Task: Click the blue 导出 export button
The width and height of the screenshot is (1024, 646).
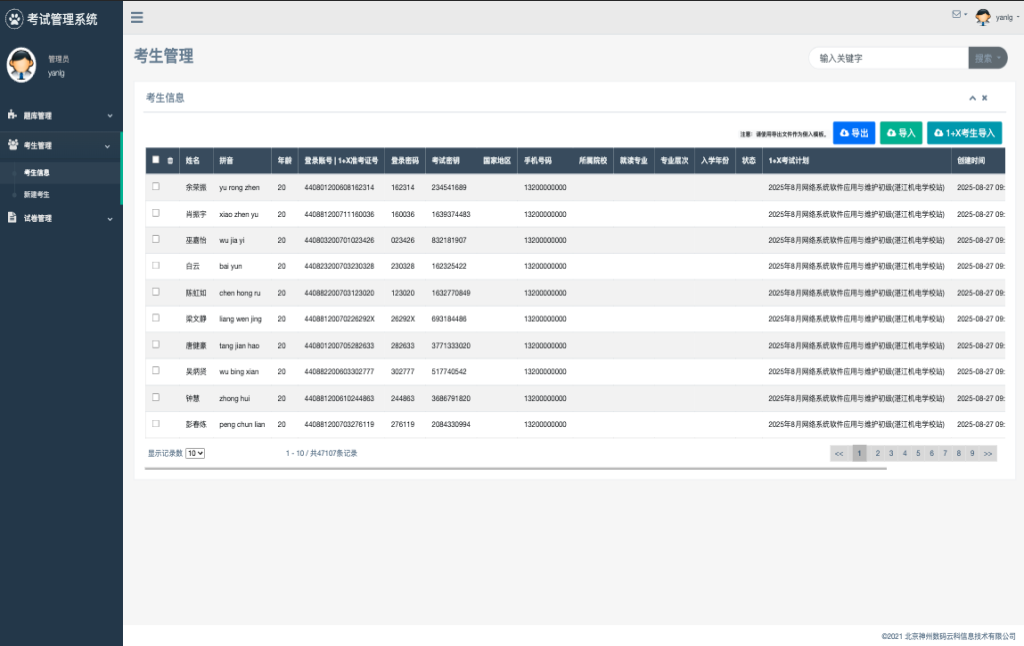Action: tap(854, 133)
